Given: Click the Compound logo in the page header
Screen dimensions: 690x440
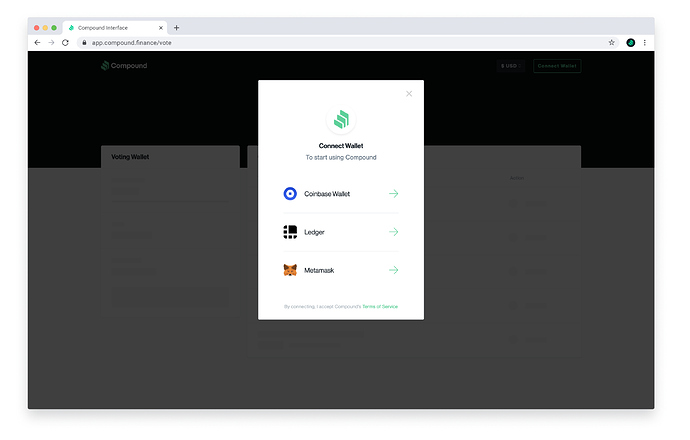Looking at the screenshot, I should [124, 66].
